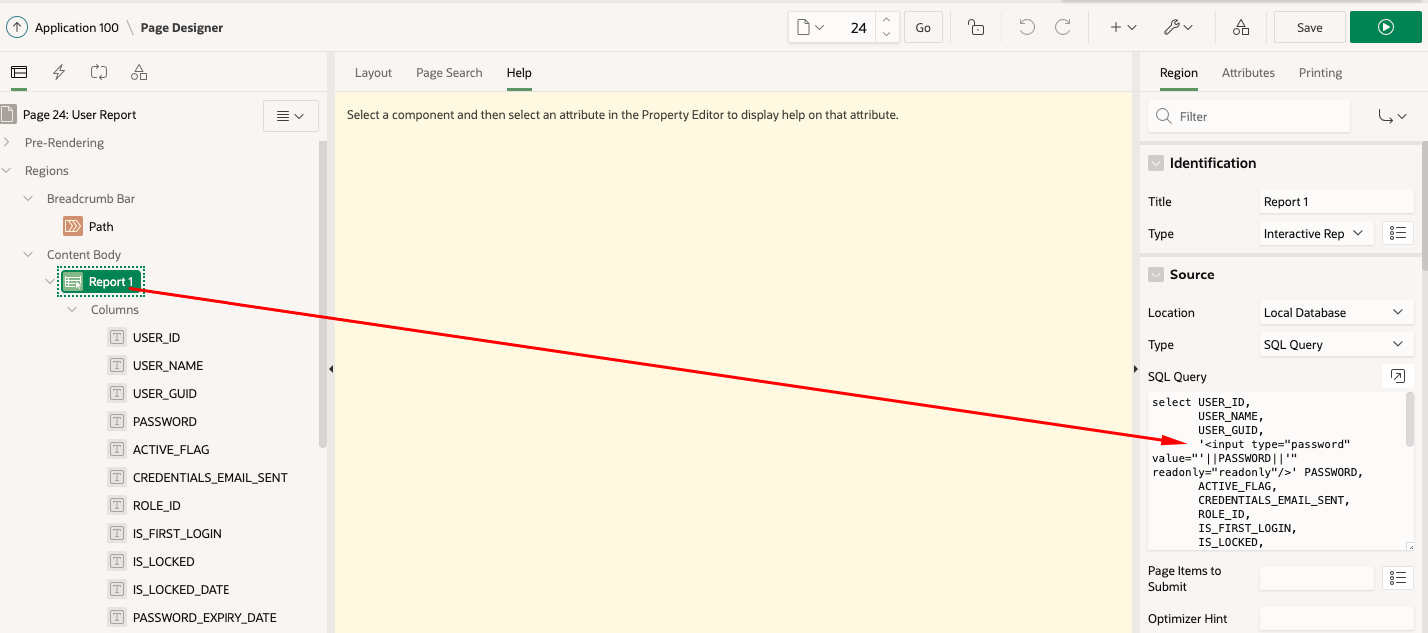Open the region Type dropdown
This screenshot has height=633, width=1428.
coord(1317,234)
